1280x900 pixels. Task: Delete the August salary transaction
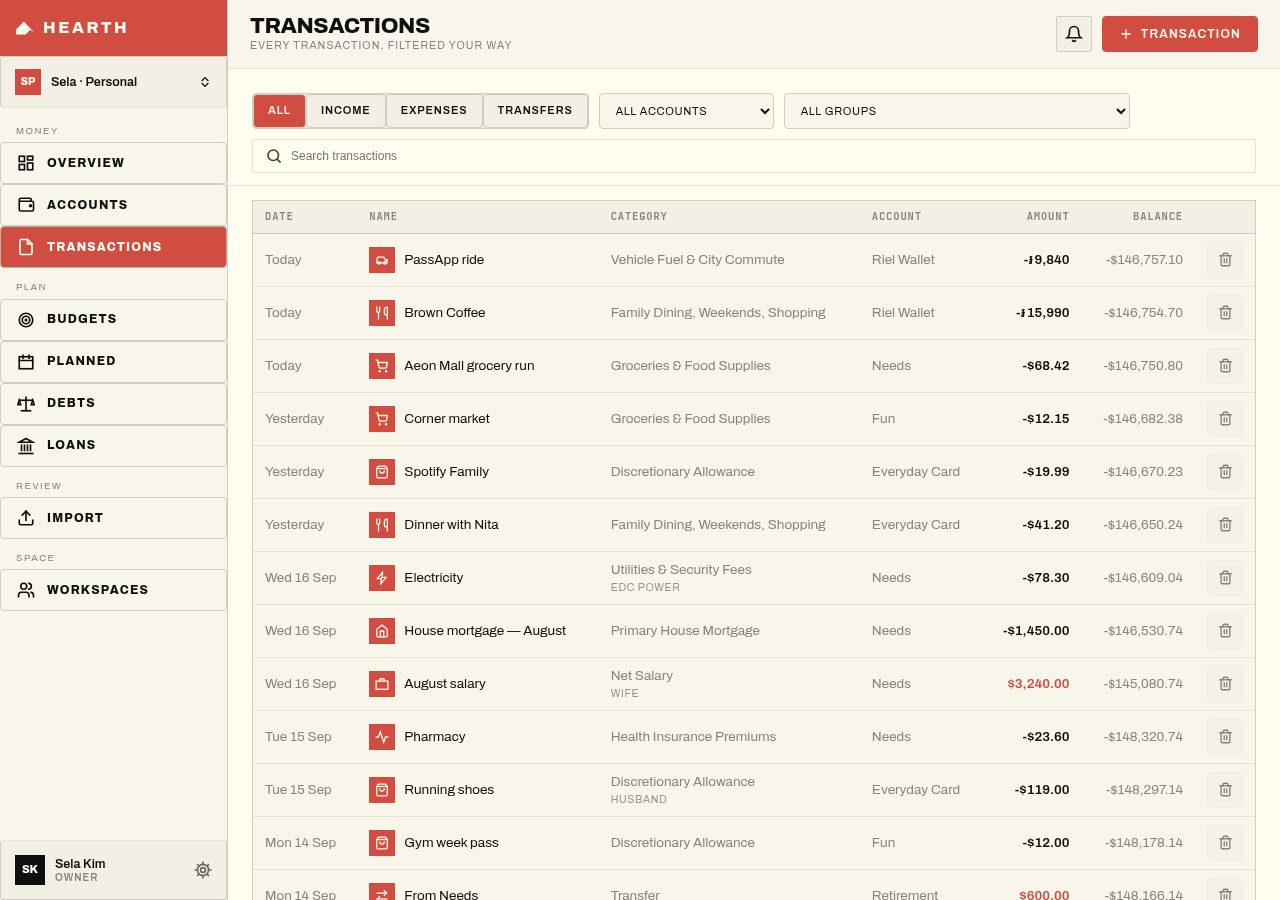tap(1225, 684)
